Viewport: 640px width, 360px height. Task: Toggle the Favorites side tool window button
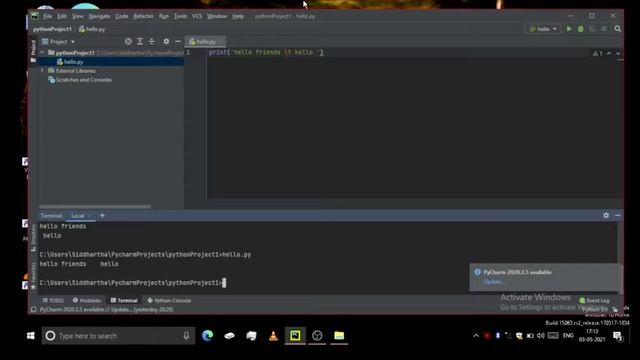point(33,275)
